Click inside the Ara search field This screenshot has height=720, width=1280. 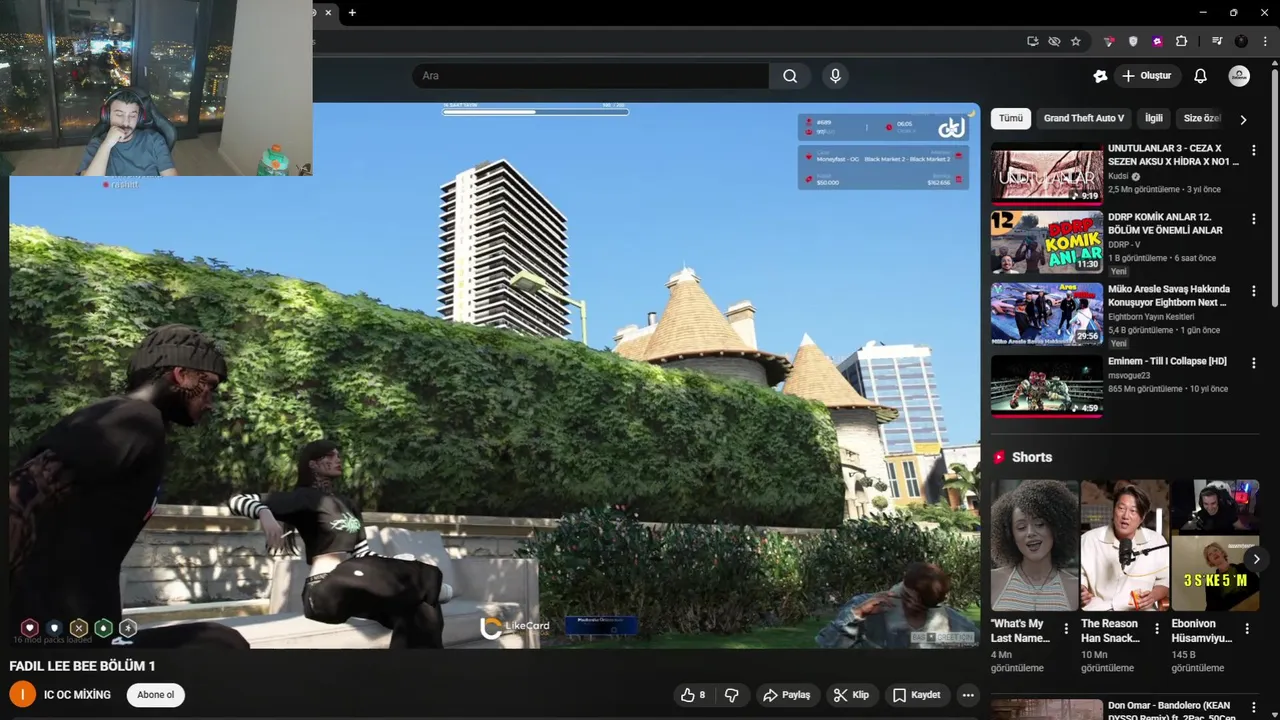[591, 76]
